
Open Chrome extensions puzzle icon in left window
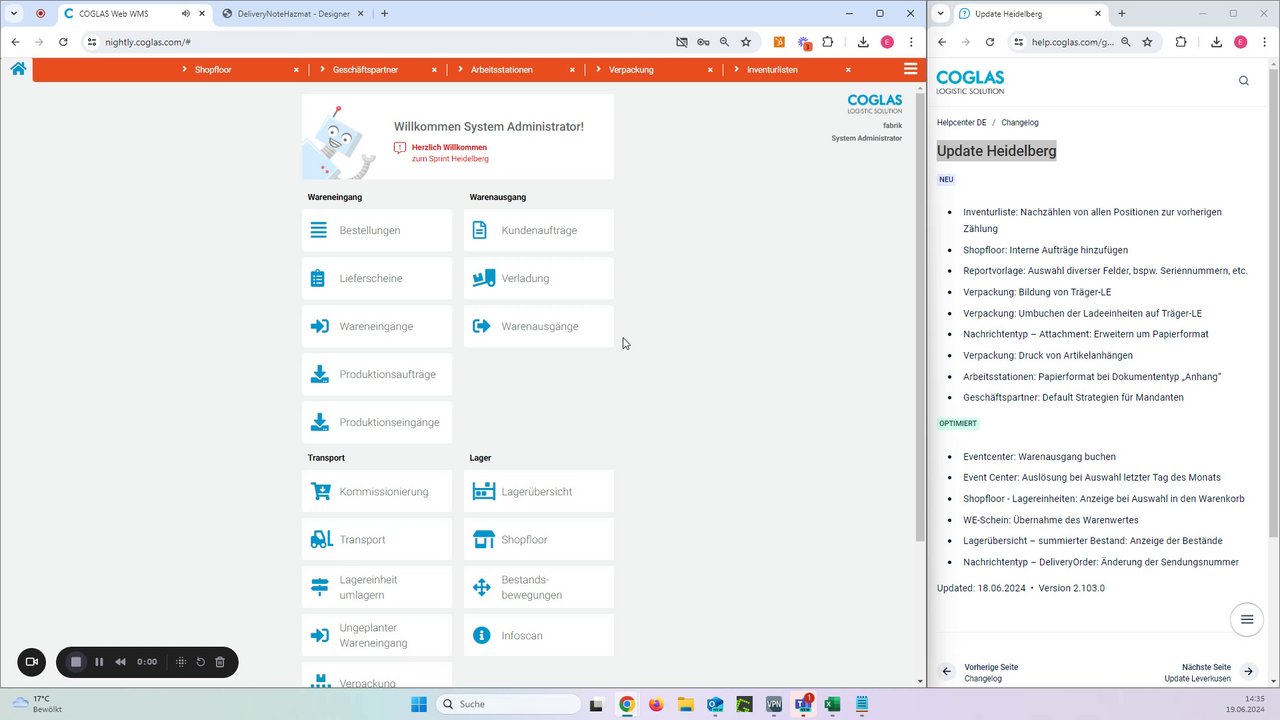tap(828, 42)
